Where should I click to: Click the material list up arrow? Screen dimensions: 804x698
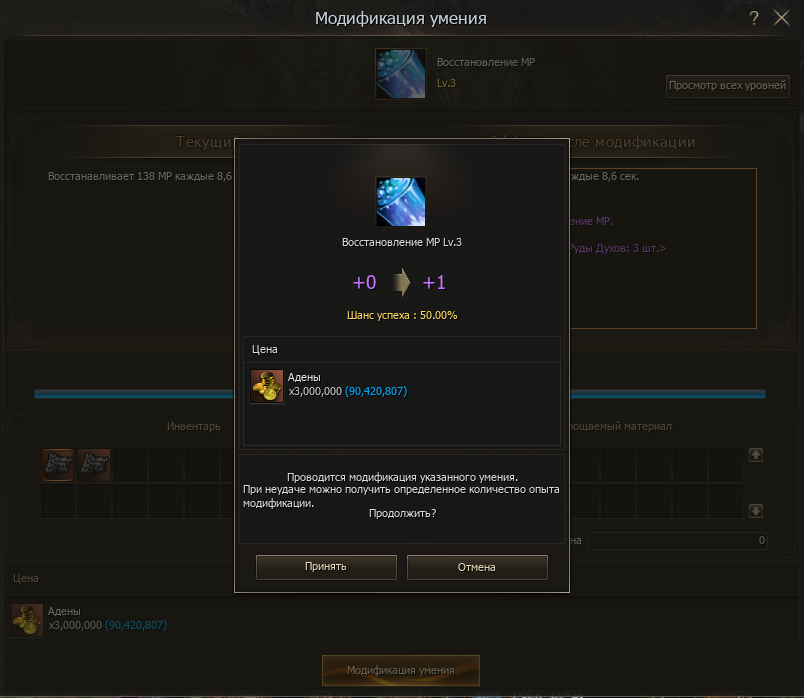click(756, 455)
